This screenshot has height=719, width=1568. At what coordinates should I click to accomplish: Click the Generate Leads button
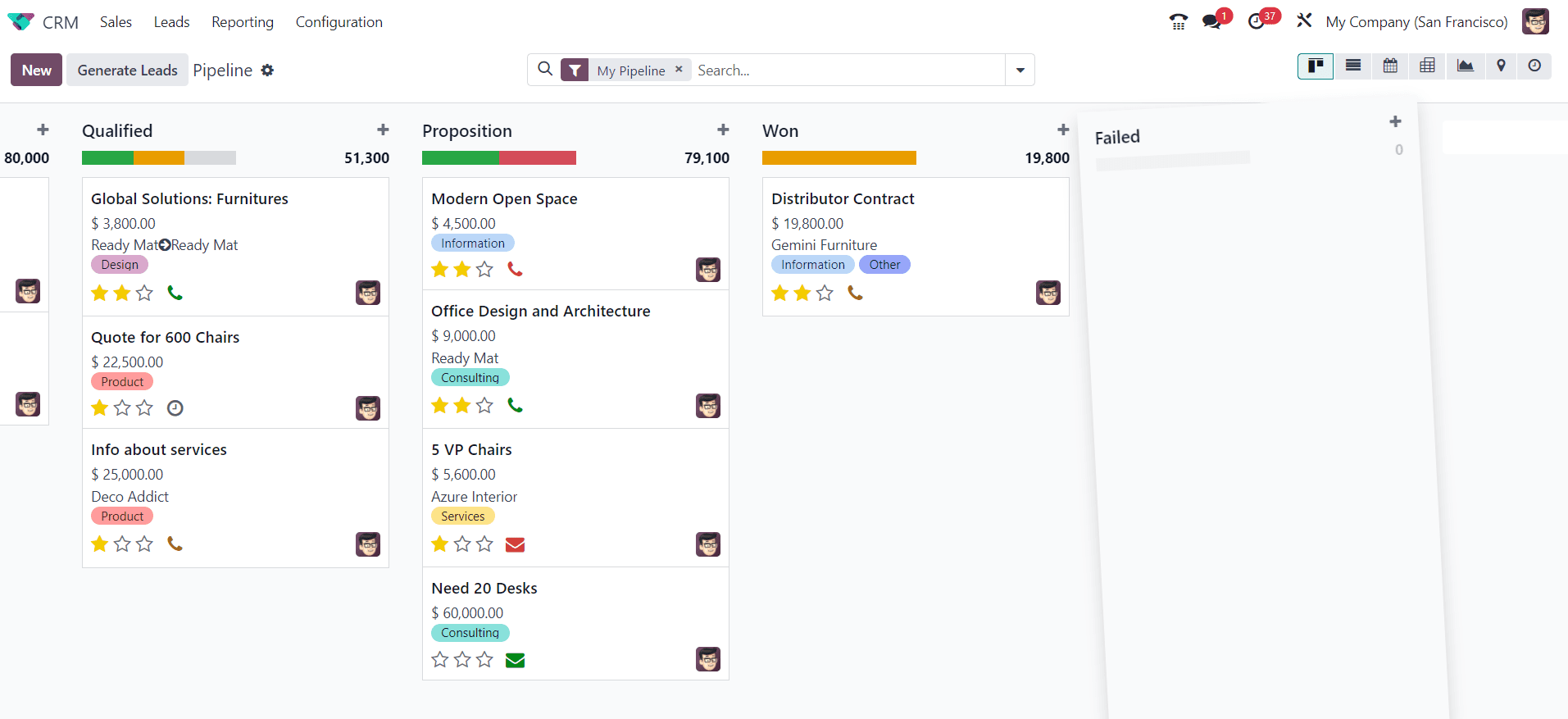click(127, 70)
